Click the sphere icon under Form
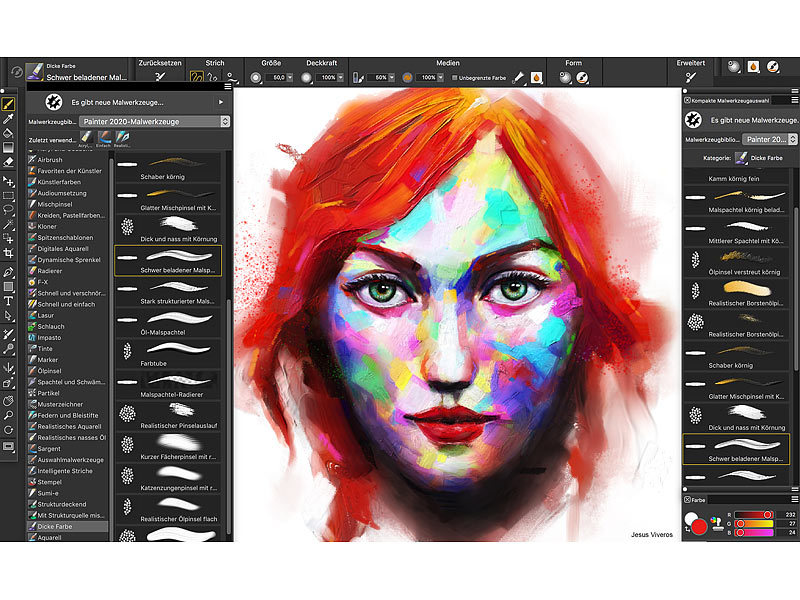 pyautogui.click(x=565, y=78)
